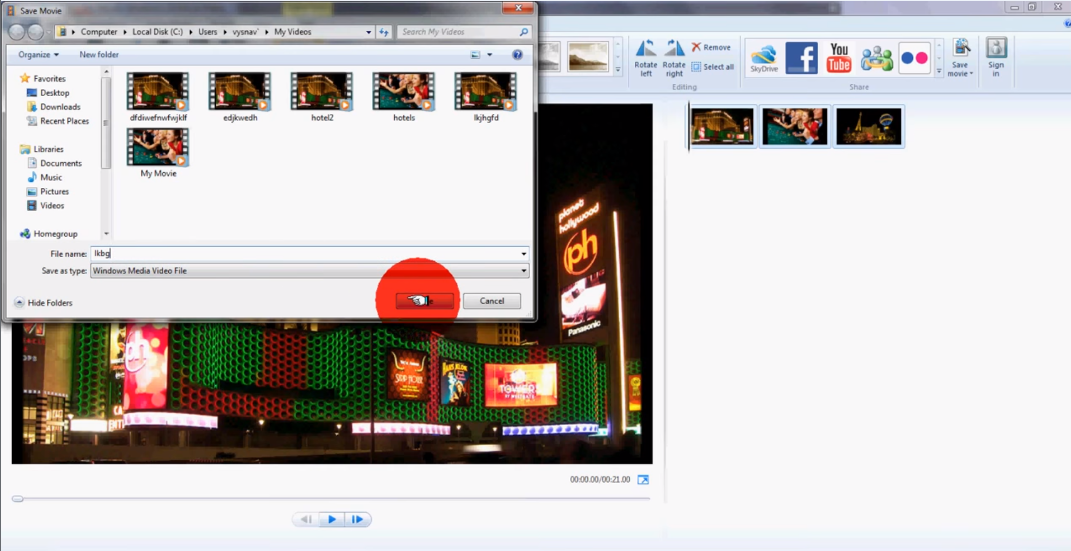Share the movie to SkyDrive
The image size is (1071, 551).
[x=764, y=58]
